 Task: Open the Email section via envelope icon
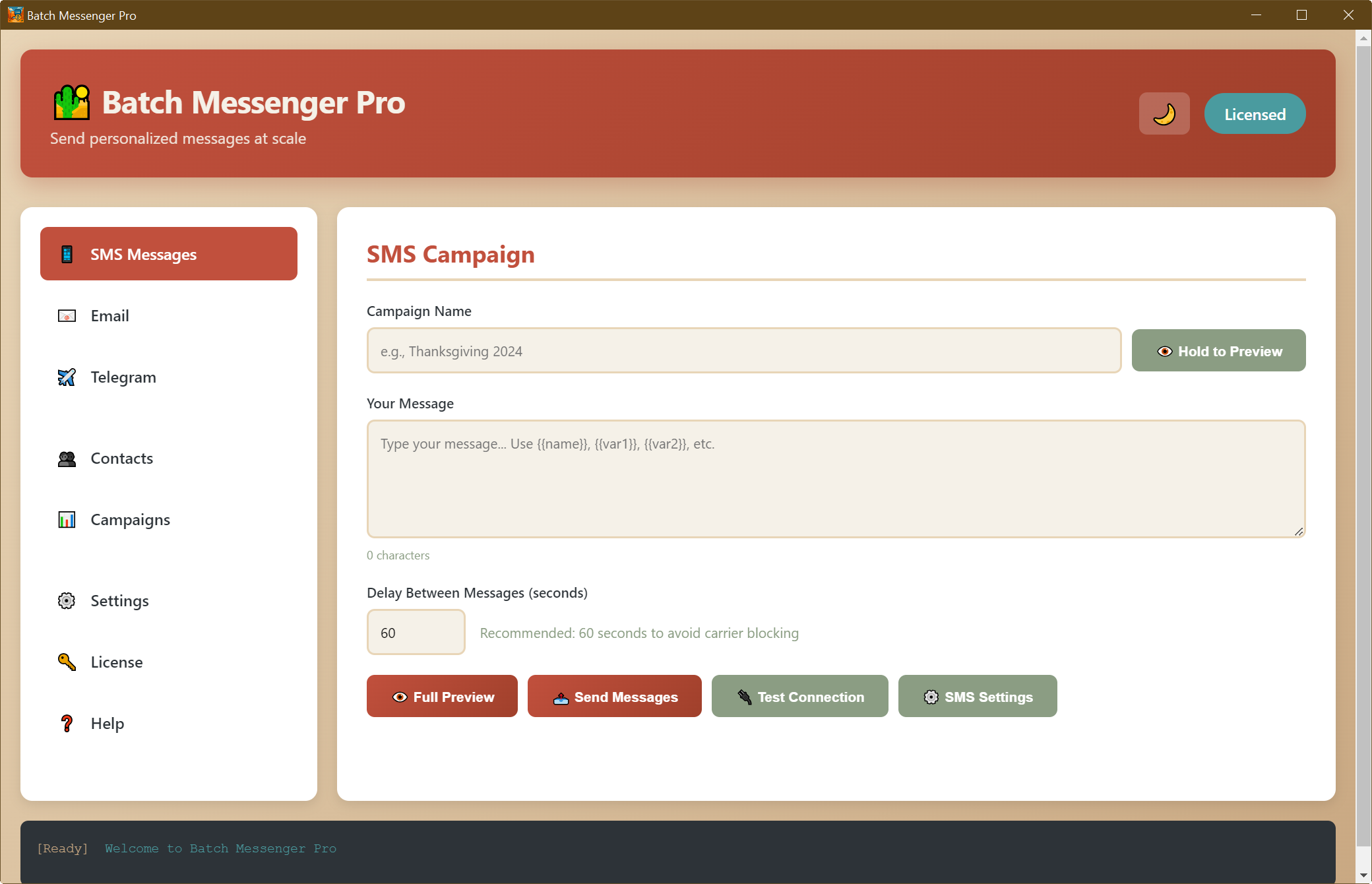pyautogui.click(x=66, y=315)
